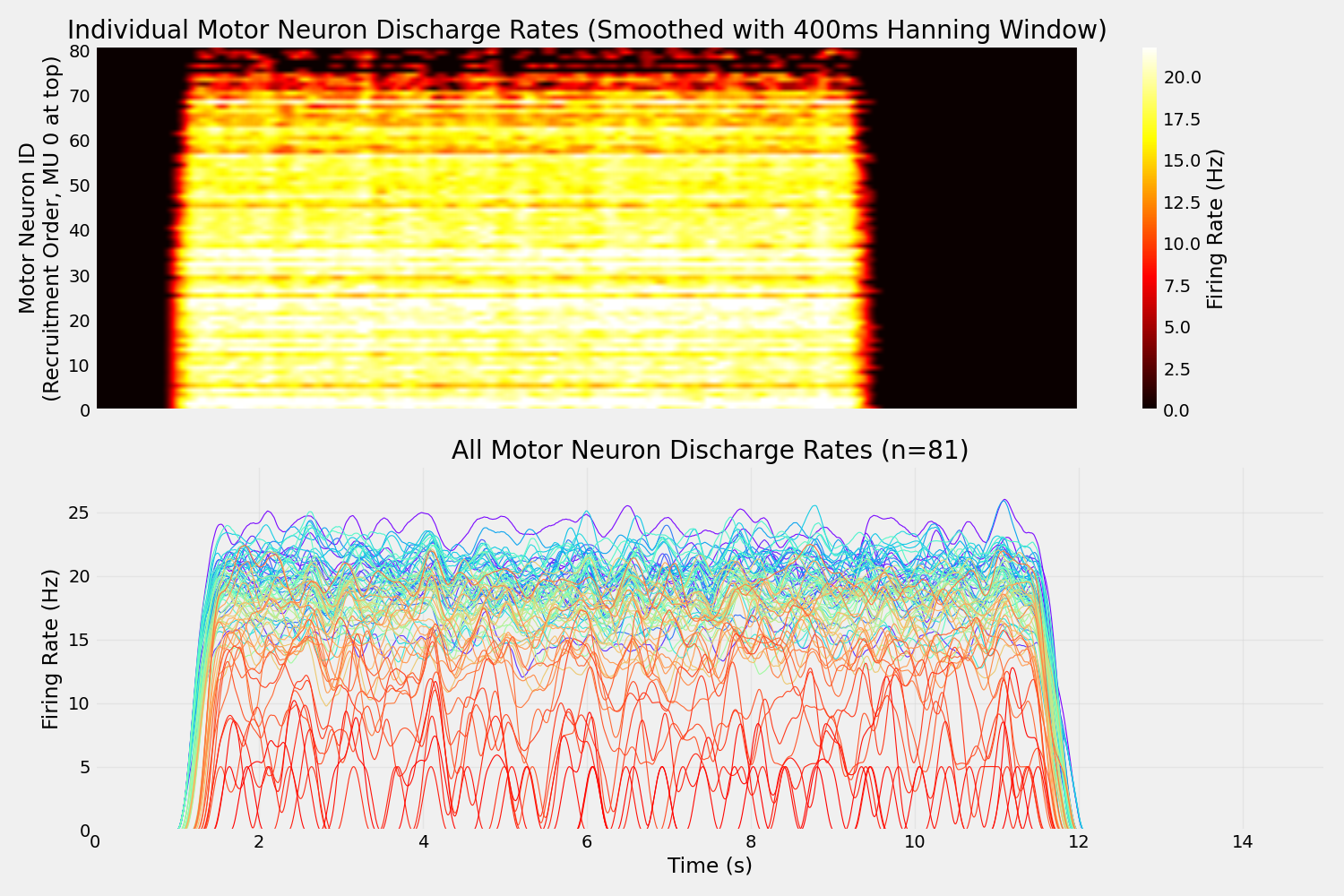1344x896 pixels.
Task: Click colorbar tick label '2.5'
Action: coord(1177,369)
